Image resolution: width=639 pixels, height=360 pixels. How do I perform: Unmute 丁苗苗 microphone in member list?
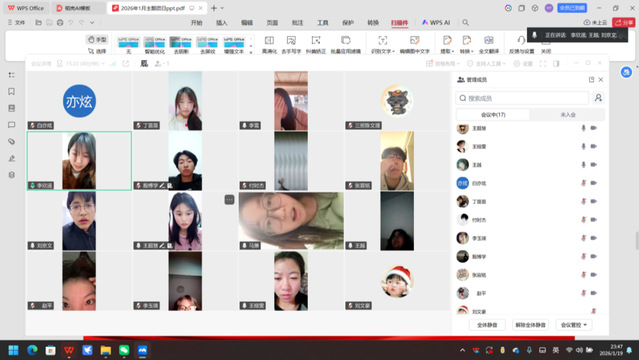click(584, 201)
